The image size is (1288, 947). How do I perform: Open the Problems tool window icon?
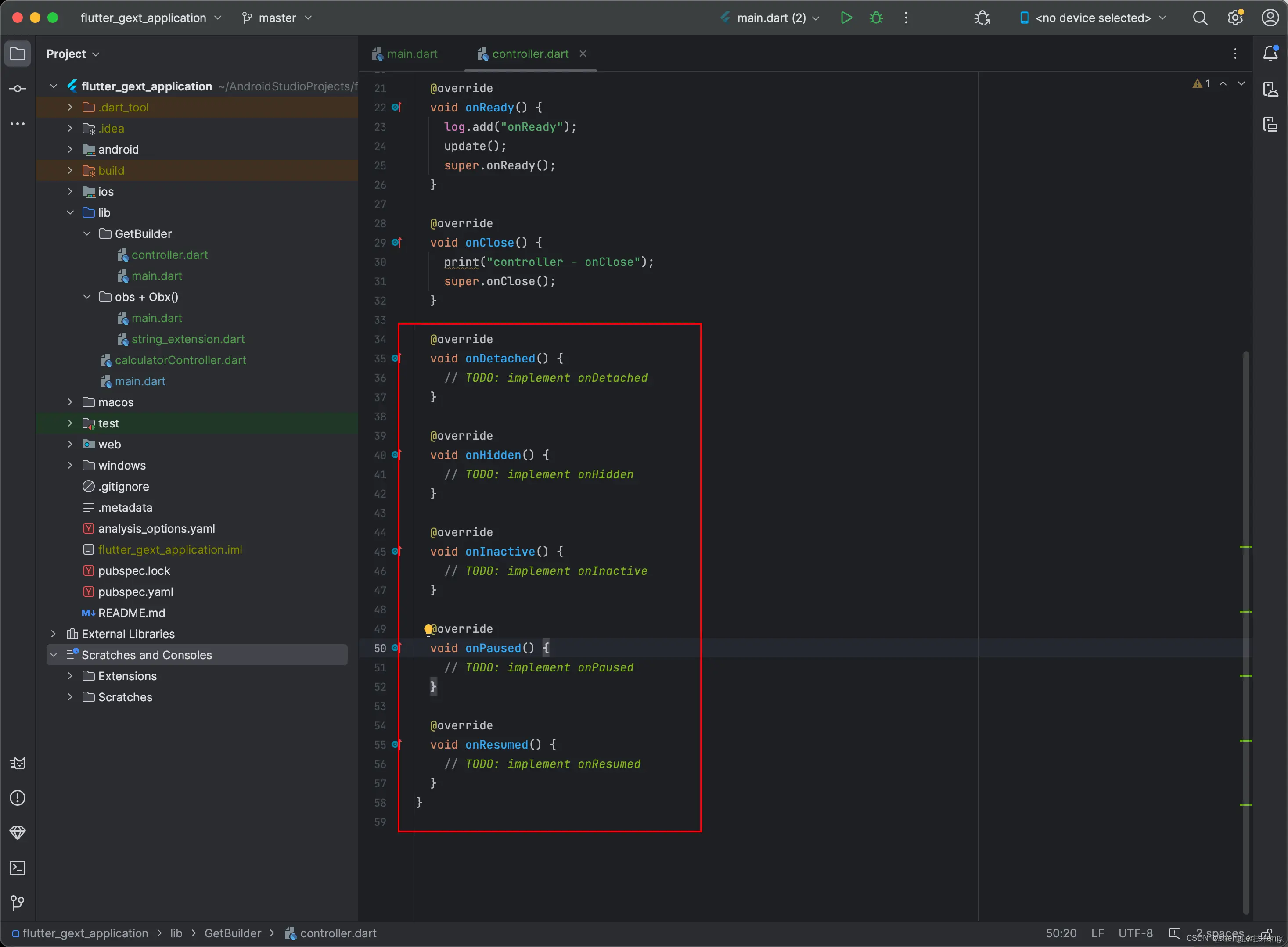(18, 798)
